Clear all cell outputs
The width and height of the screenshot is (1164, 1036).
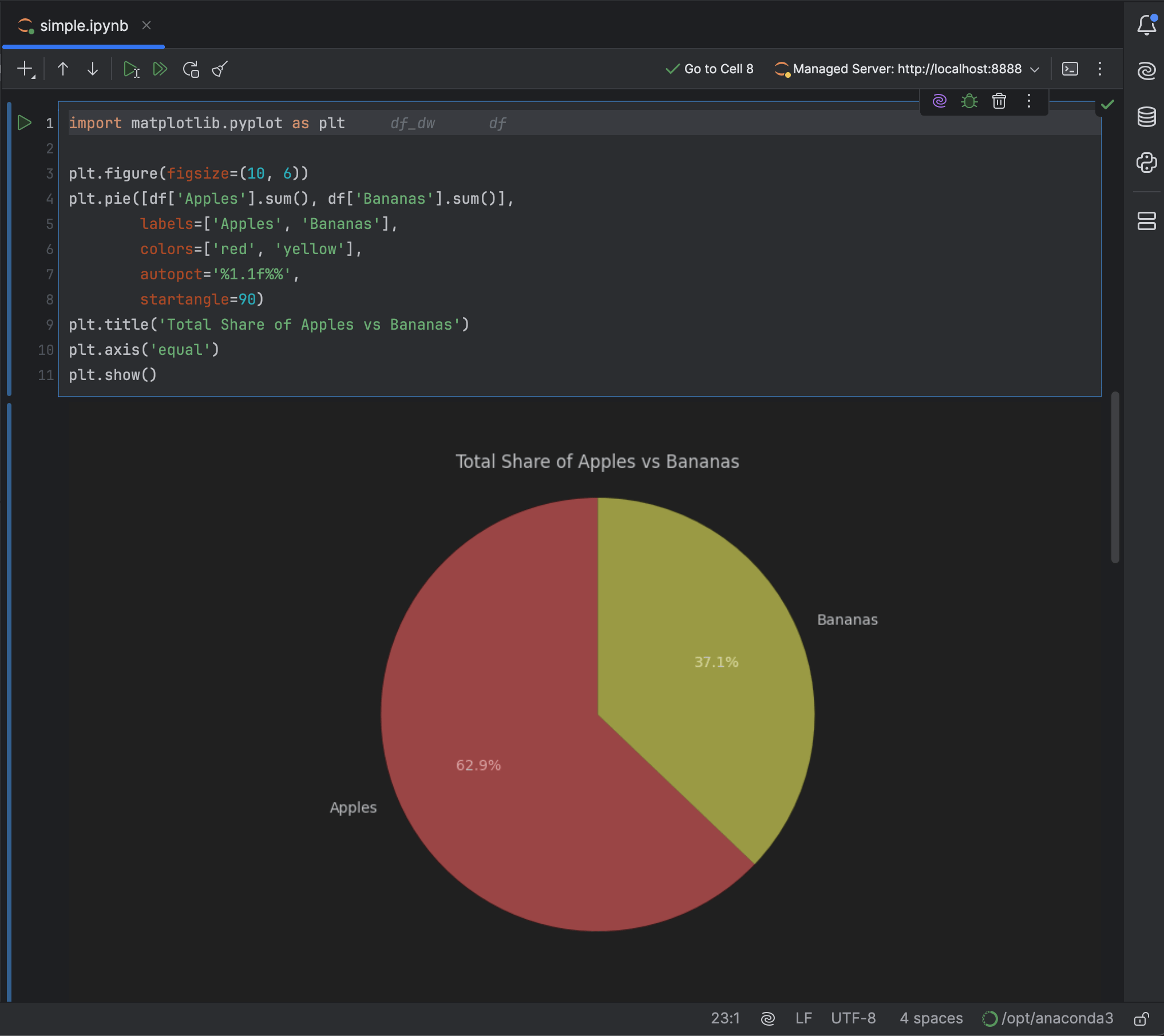(x=220, y=69)
